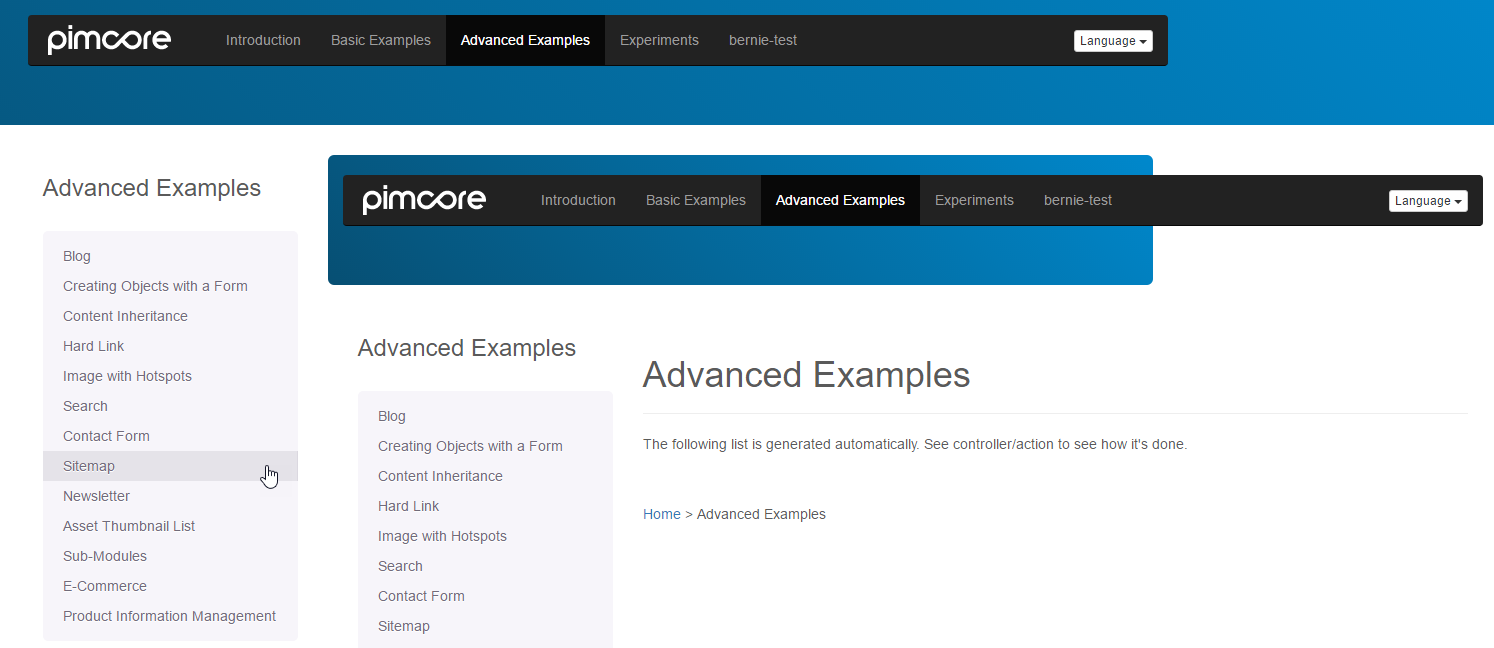Go to Experiments in the inner embedded navigation

pyautogui.click(x=974, y=200)
